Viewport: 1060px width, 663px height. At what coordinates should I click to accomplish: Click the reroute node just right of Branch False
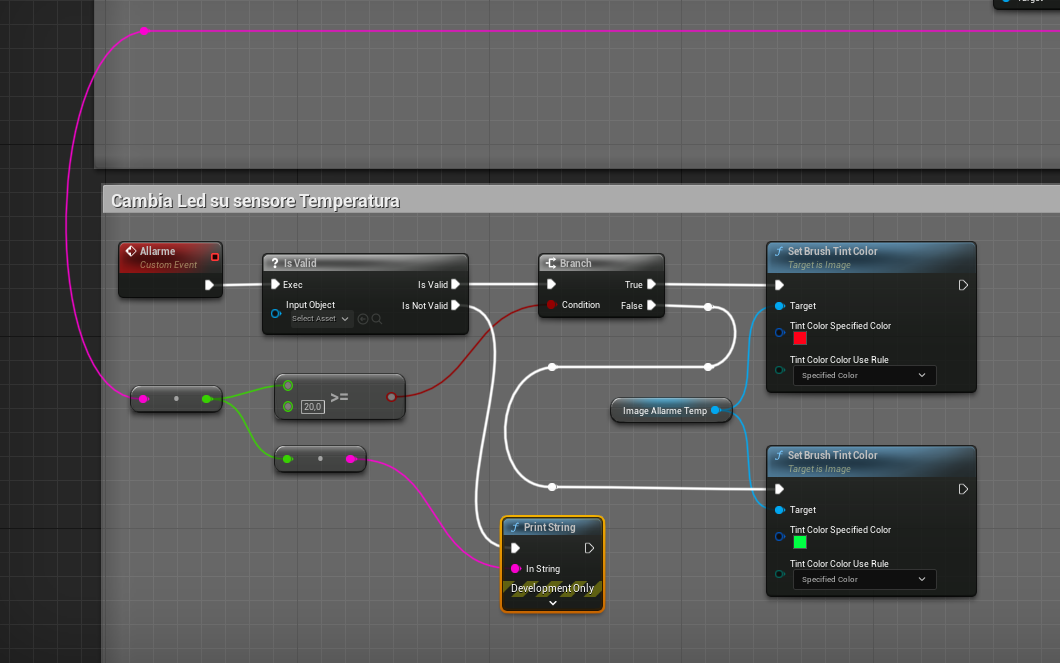pos(708,307)
